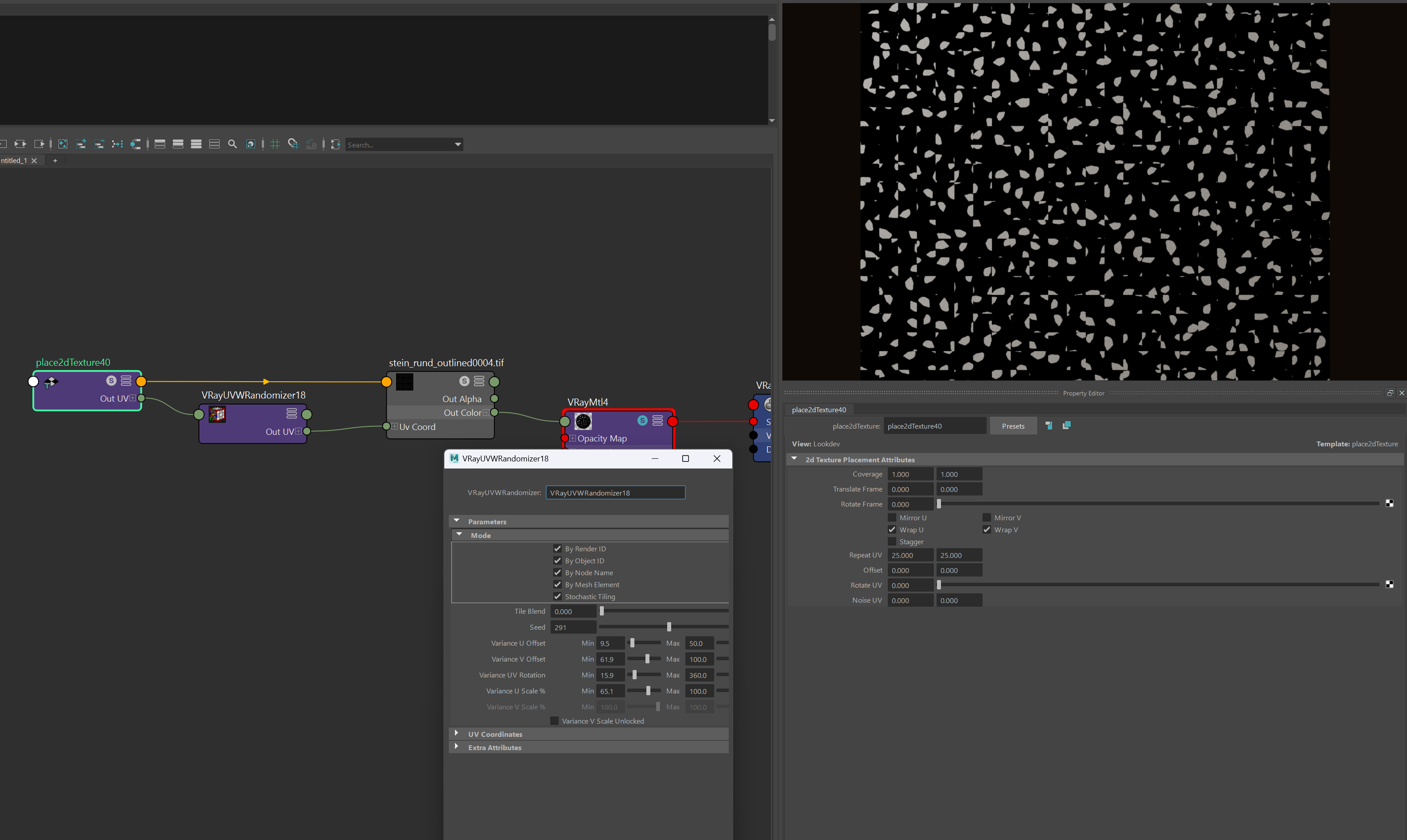Click view mode bars on place2dTexture40 node
The image size is (1407, 840).
point(126,380)
